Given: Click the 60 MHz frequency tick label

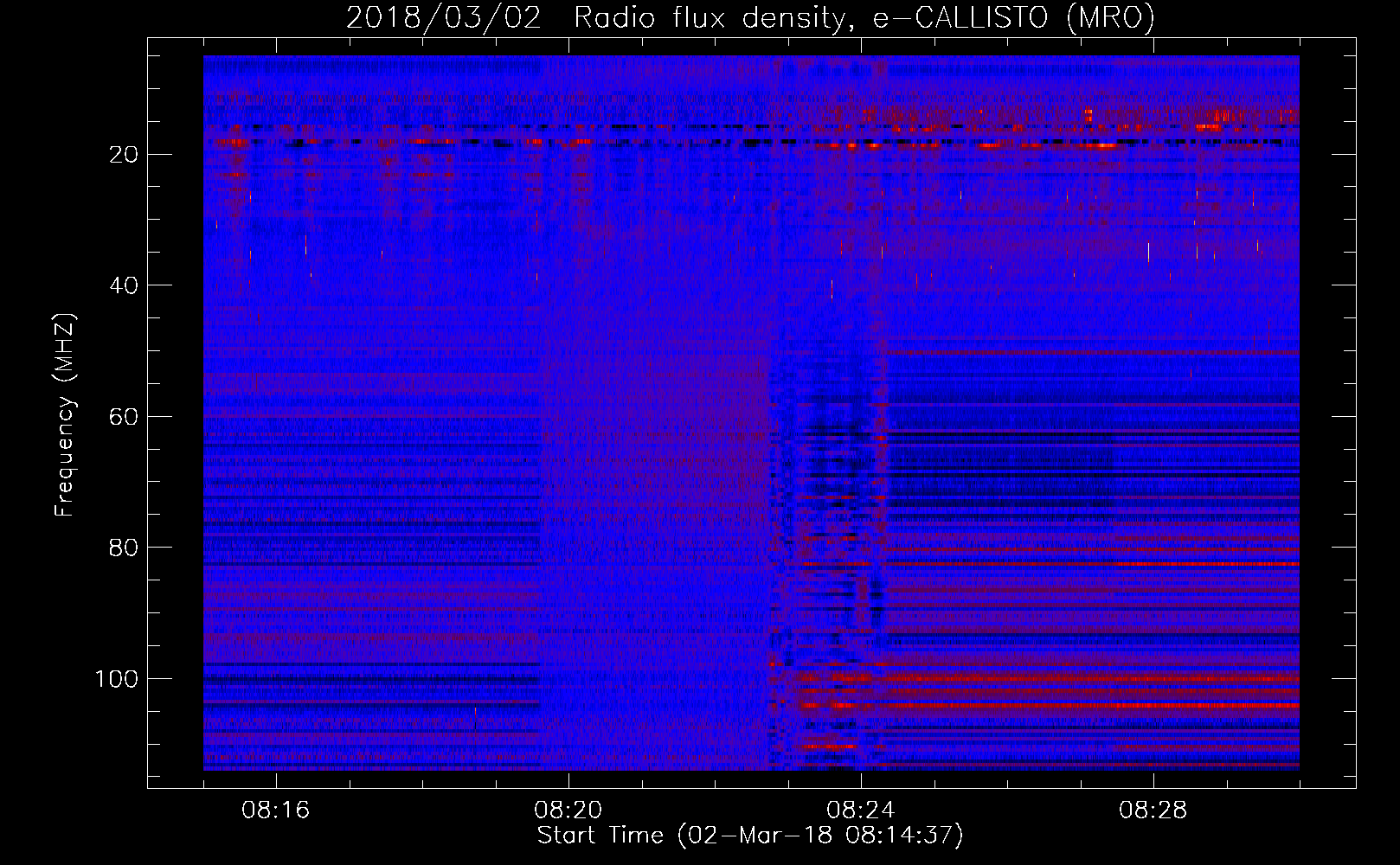Looking at the screenshot, I should 125,417.
